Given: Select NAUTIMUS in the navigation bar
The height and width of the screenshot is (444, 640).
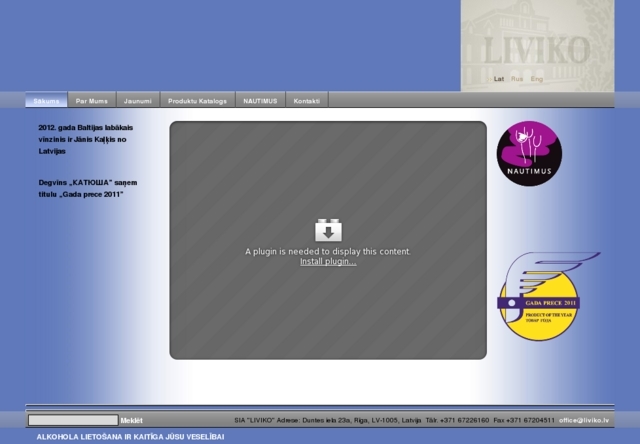Looking at the screenshot, I should tap(260, 100).
